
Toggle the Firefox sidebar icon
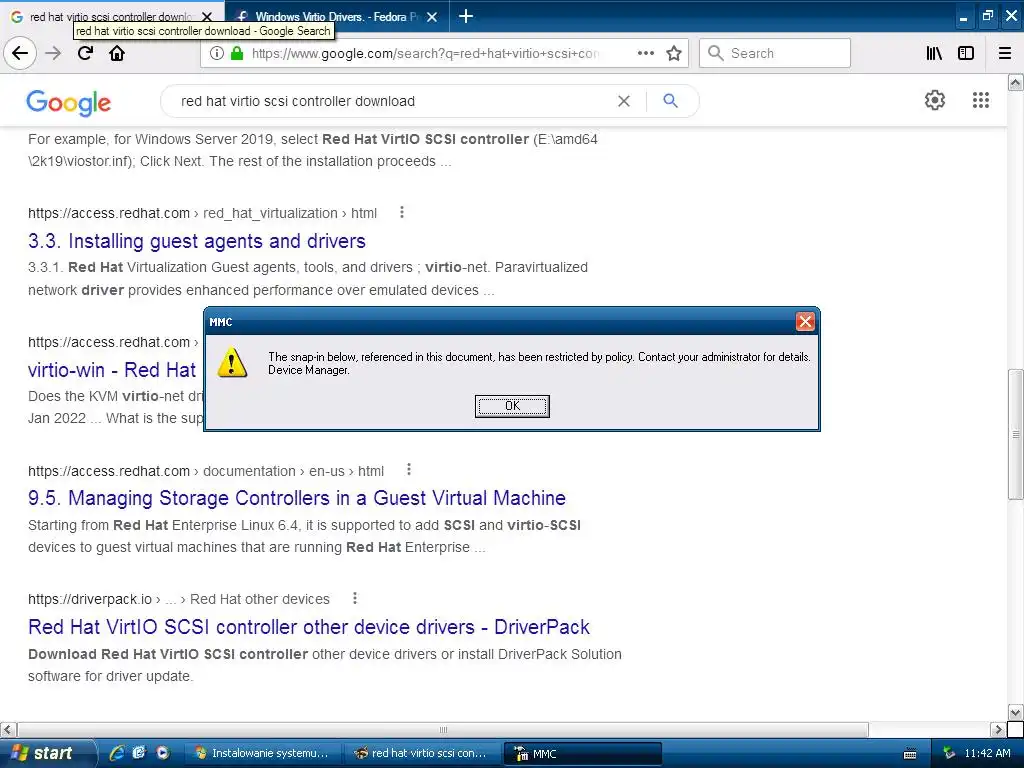point(966,54)
